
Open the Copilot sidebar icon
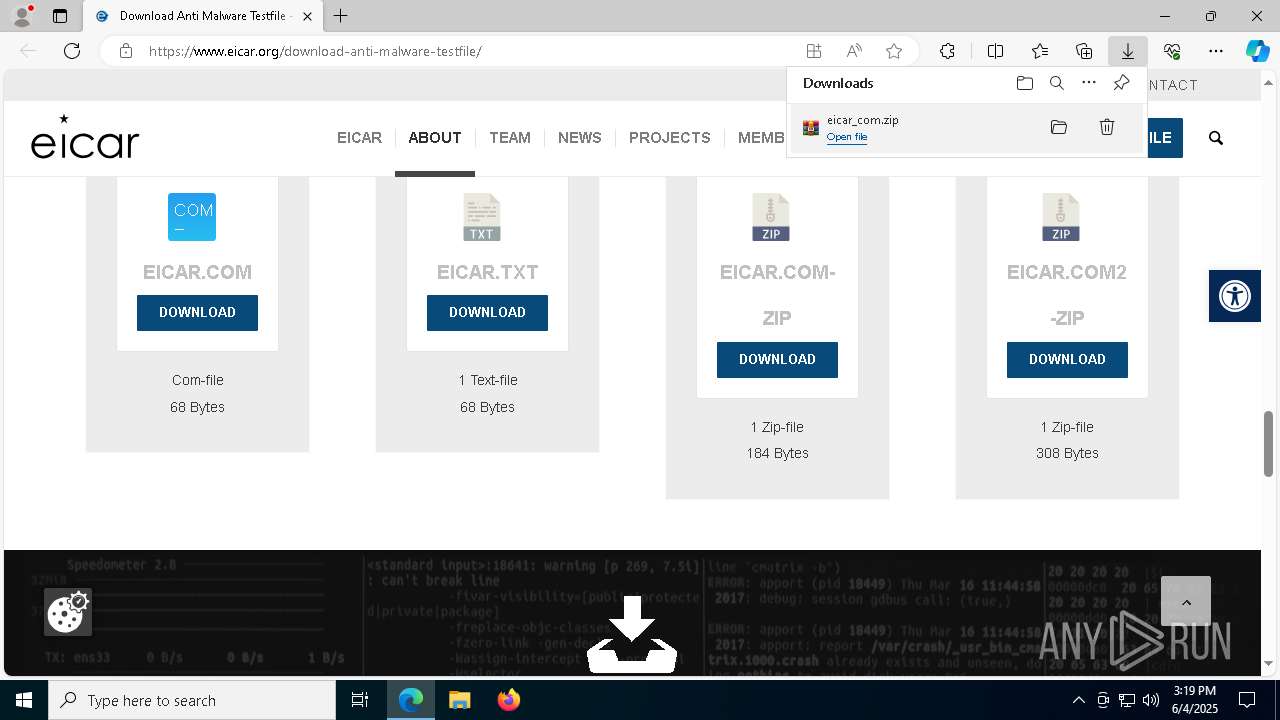click(x=1257, y=51)
